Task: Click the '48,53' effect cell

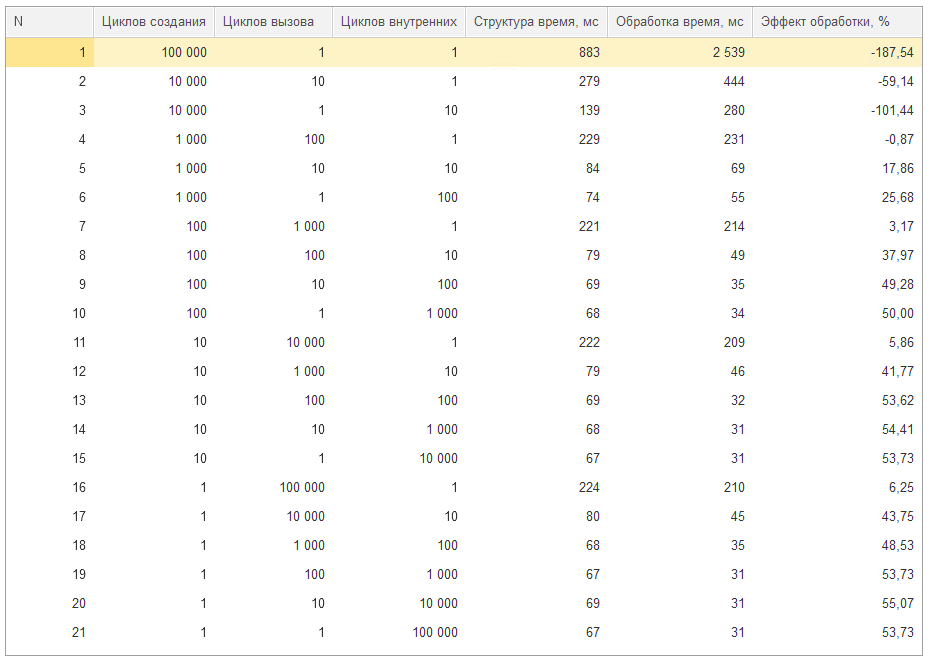Action: (x=837, y=546)
